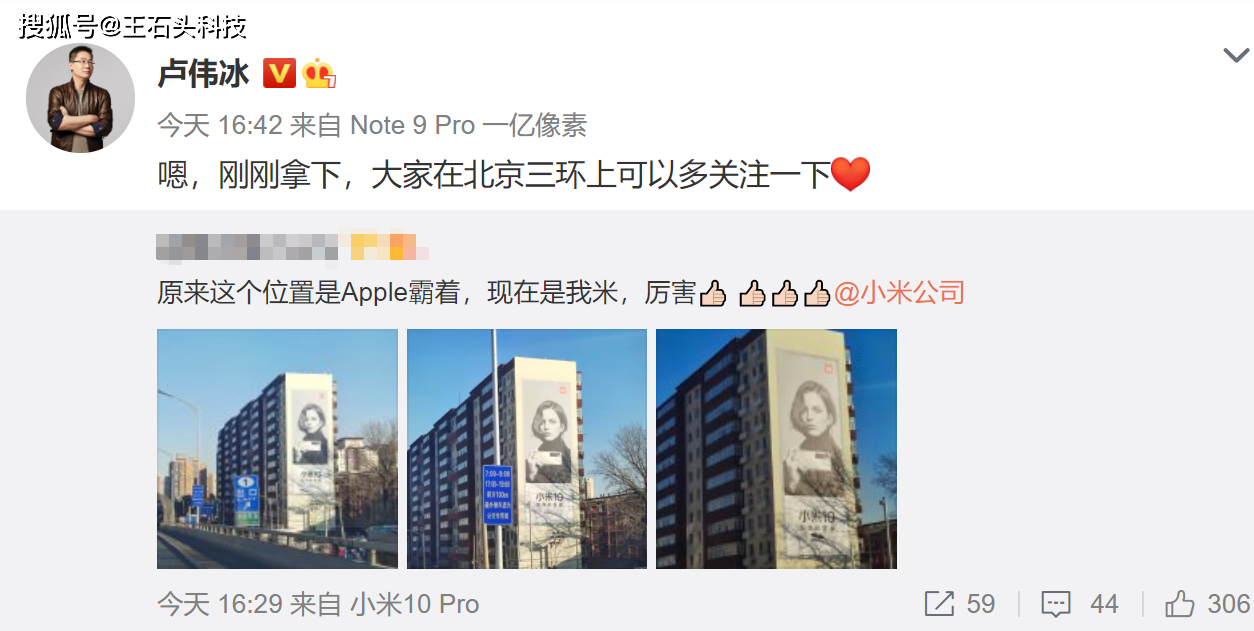Click the 今天 16:42 timestamp
The width and height of the screenshot is (1254, 631).
220,125
